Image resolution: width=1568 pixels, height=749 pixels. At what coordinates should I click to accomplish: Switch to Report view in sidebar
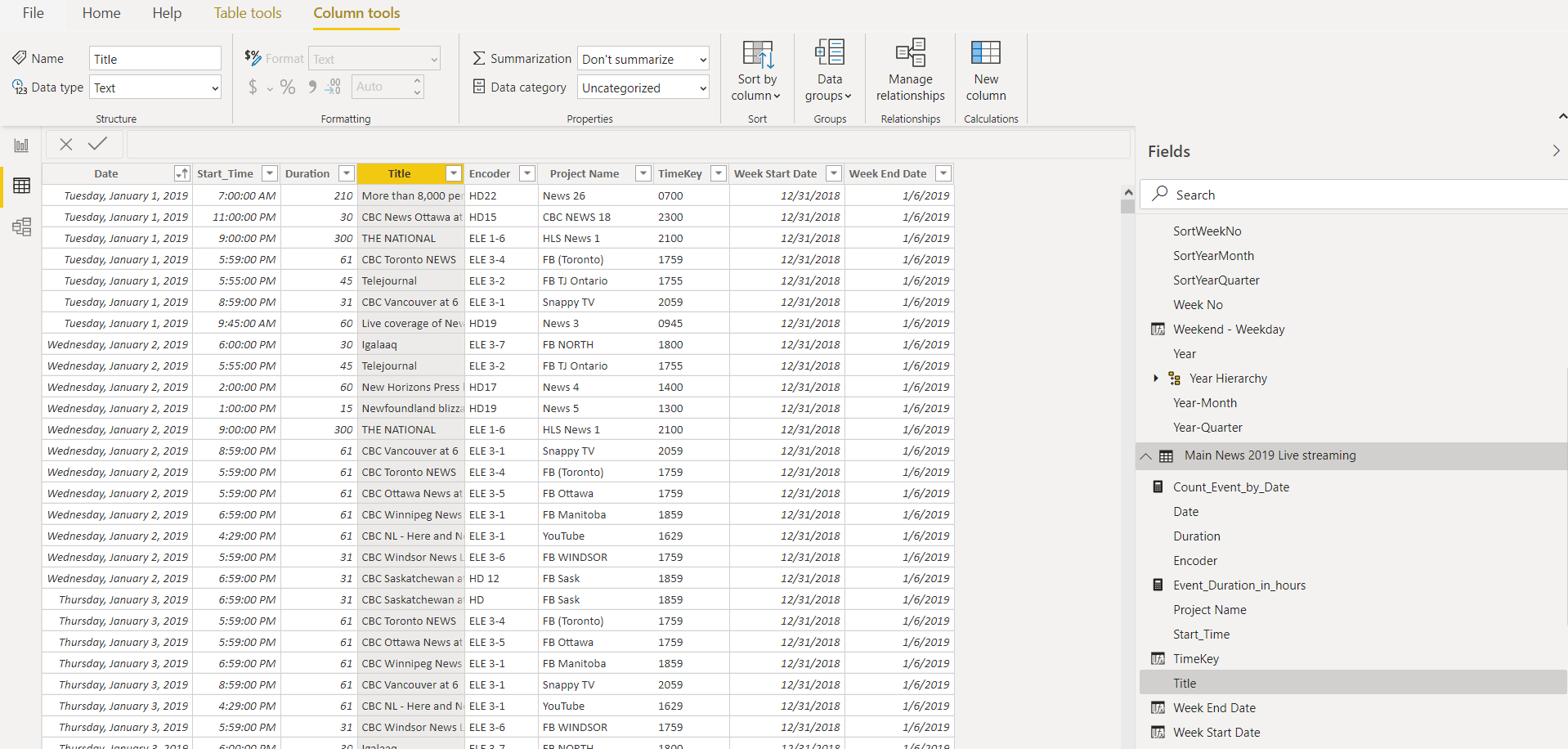click(x=21, y=146)
